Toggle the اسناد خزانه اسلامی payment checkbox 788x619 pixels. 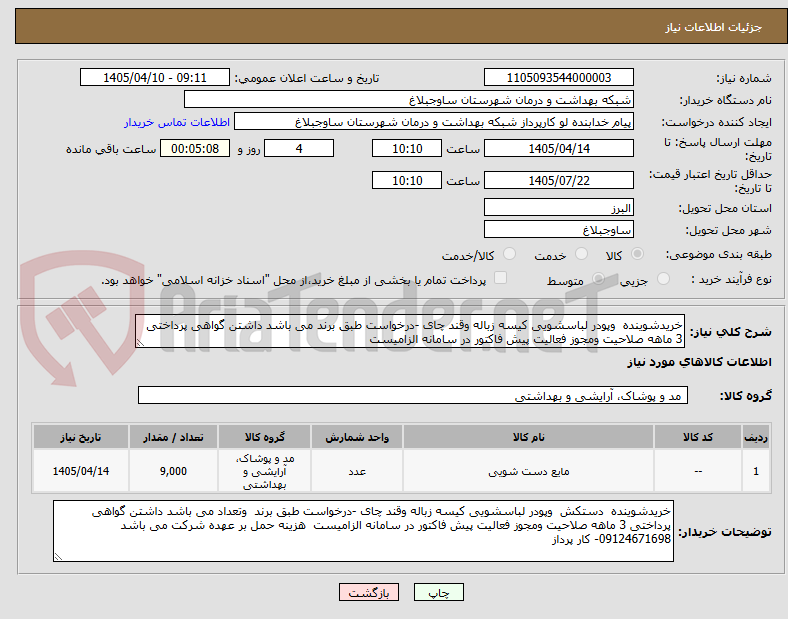click(x=501, y=278)
